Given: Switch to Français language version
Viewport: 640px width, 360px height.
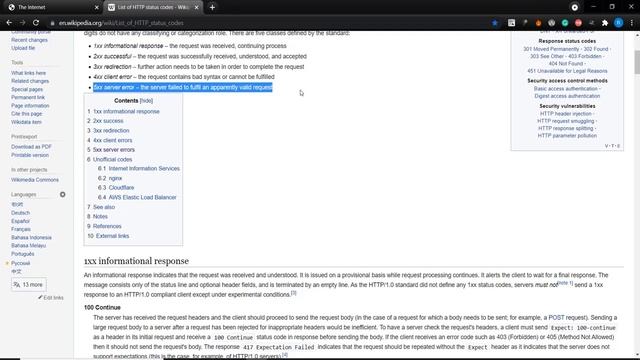Looking at the screenshot, I should click(21, 229).
